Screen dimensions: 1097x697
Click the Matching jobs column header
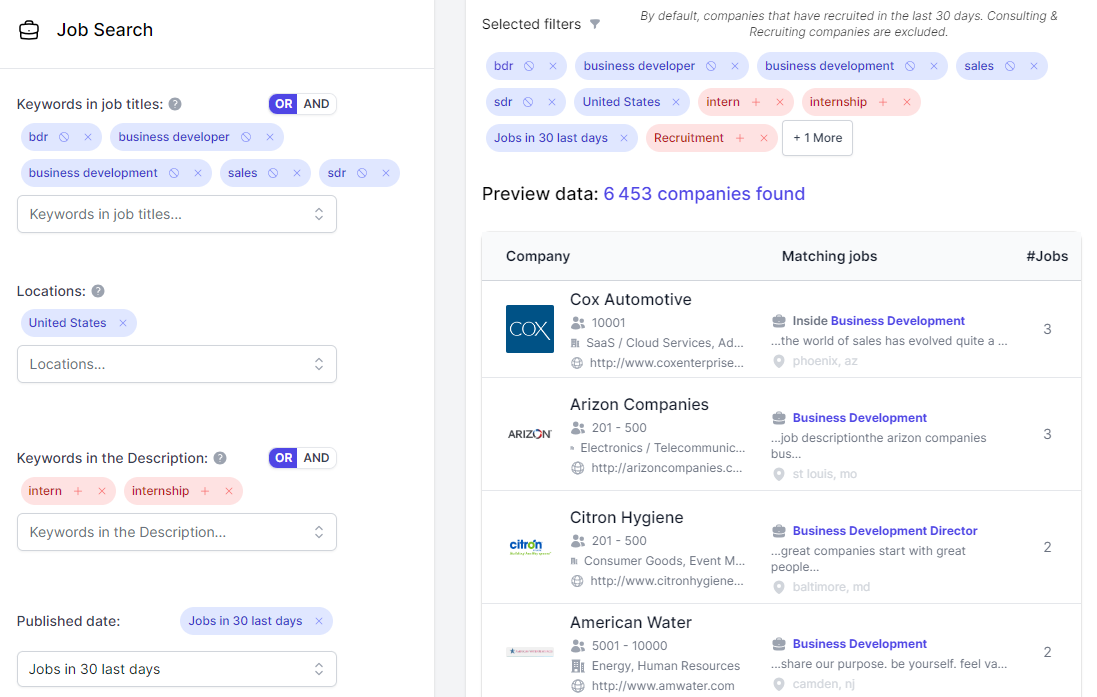(829, 256)
